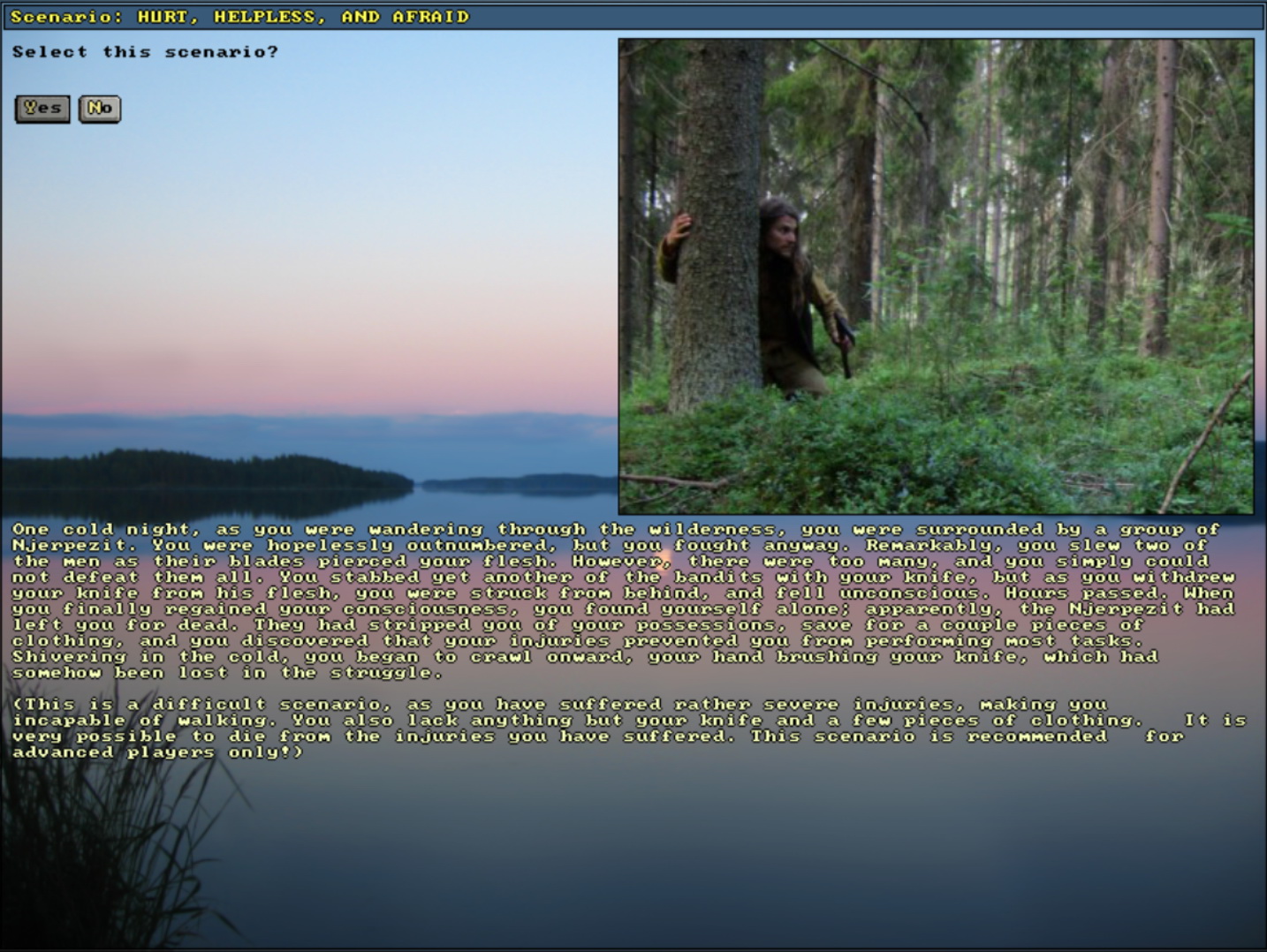The height and width of the screenshot is (952, 1267).
Task: Click the last story line 'somehow been lost in the struggle.'
Action: coord(226,673)
